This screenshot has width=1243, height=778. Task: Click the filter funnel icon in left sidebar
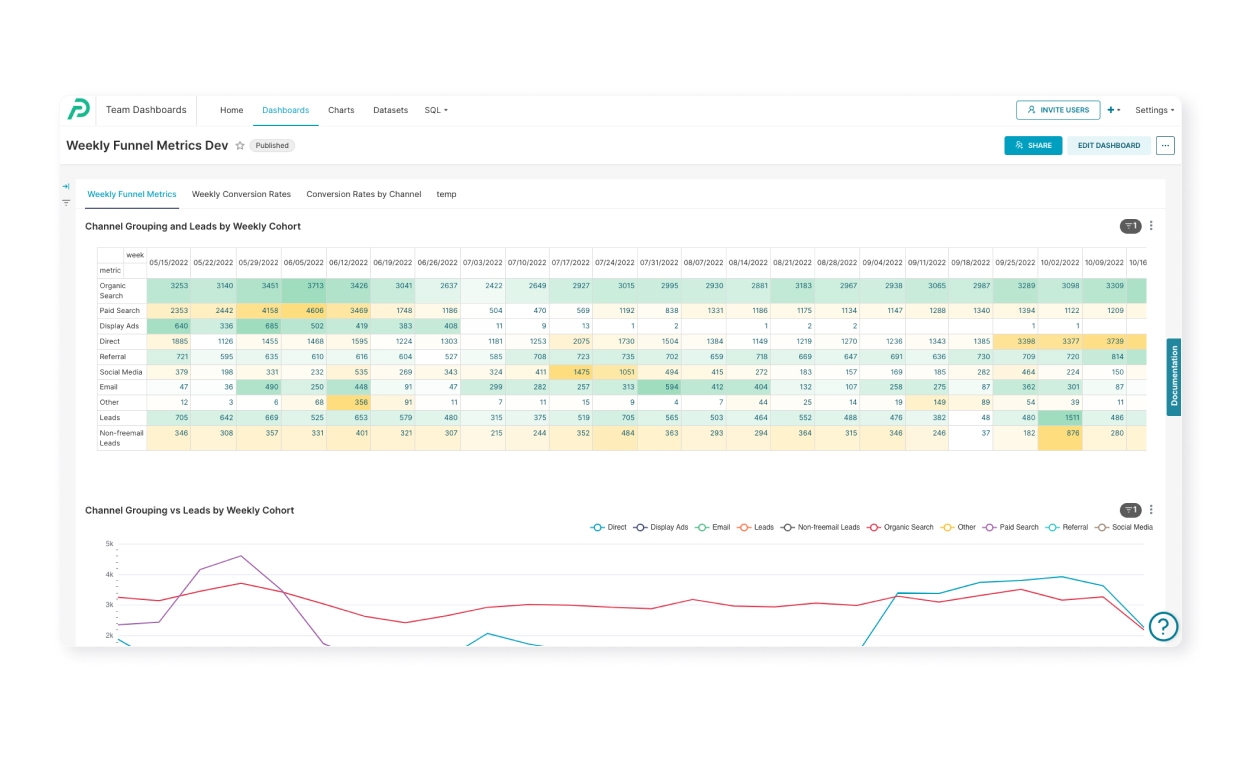click(x=66, y=203)
